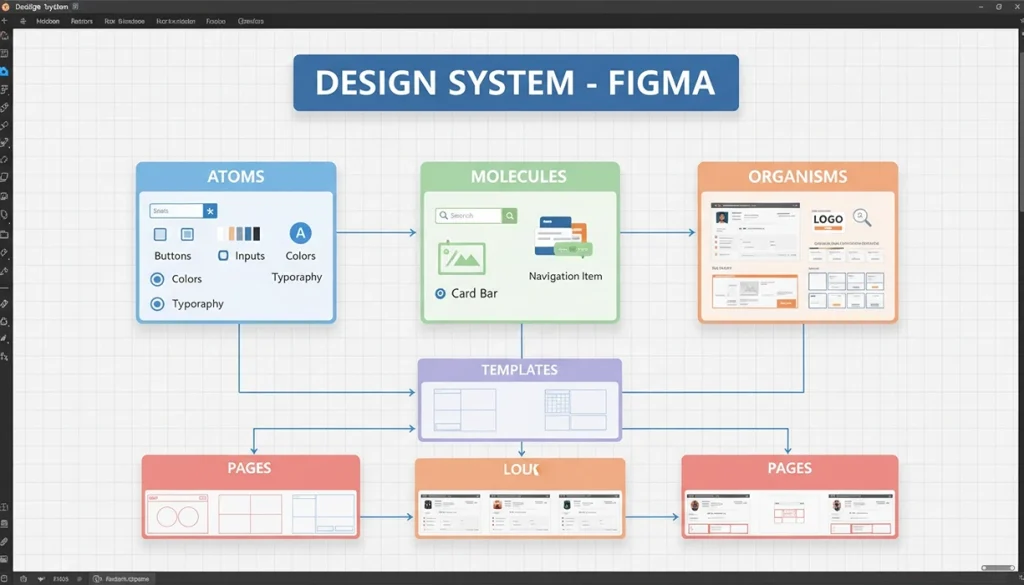Click the magnifier icon beside LOGO
This screenshot has width=1024, height=585.
[862, 217]
